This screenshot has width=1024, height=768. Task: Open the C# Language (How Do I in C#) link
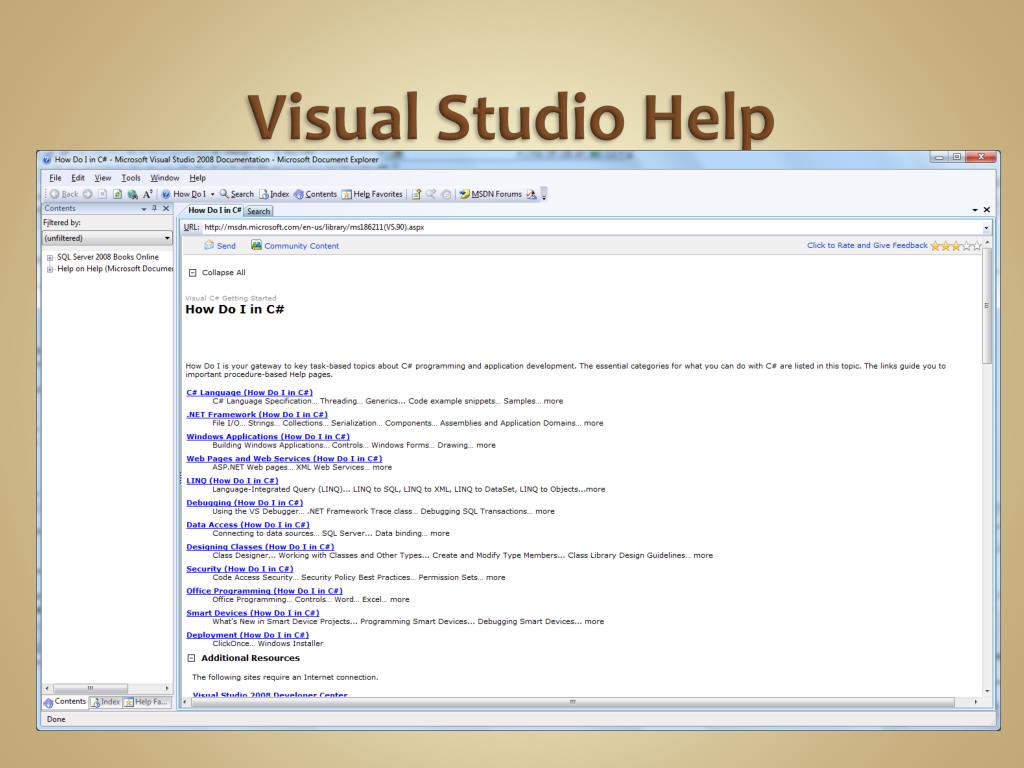(249, 392)
